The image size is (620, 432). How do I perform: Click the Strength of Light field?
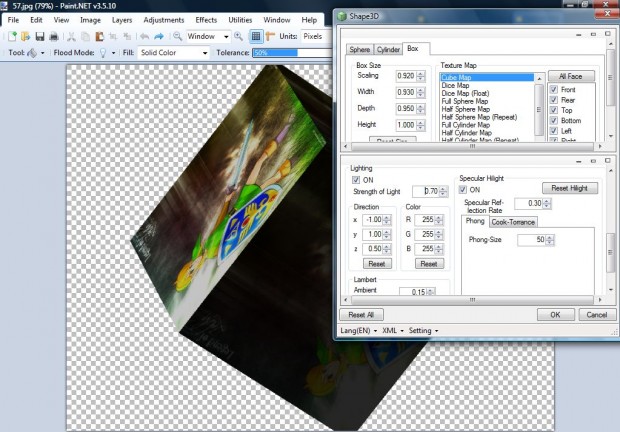tap(426, 191)
